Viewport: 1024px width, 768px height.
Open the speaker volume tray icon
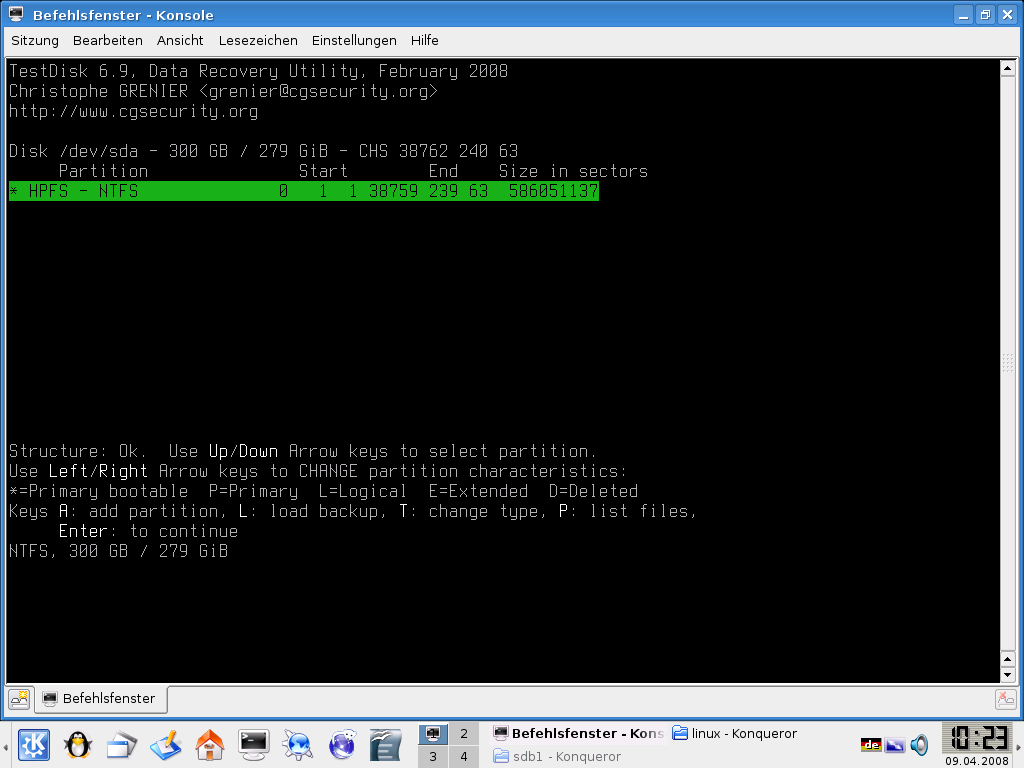pos(920,744)
